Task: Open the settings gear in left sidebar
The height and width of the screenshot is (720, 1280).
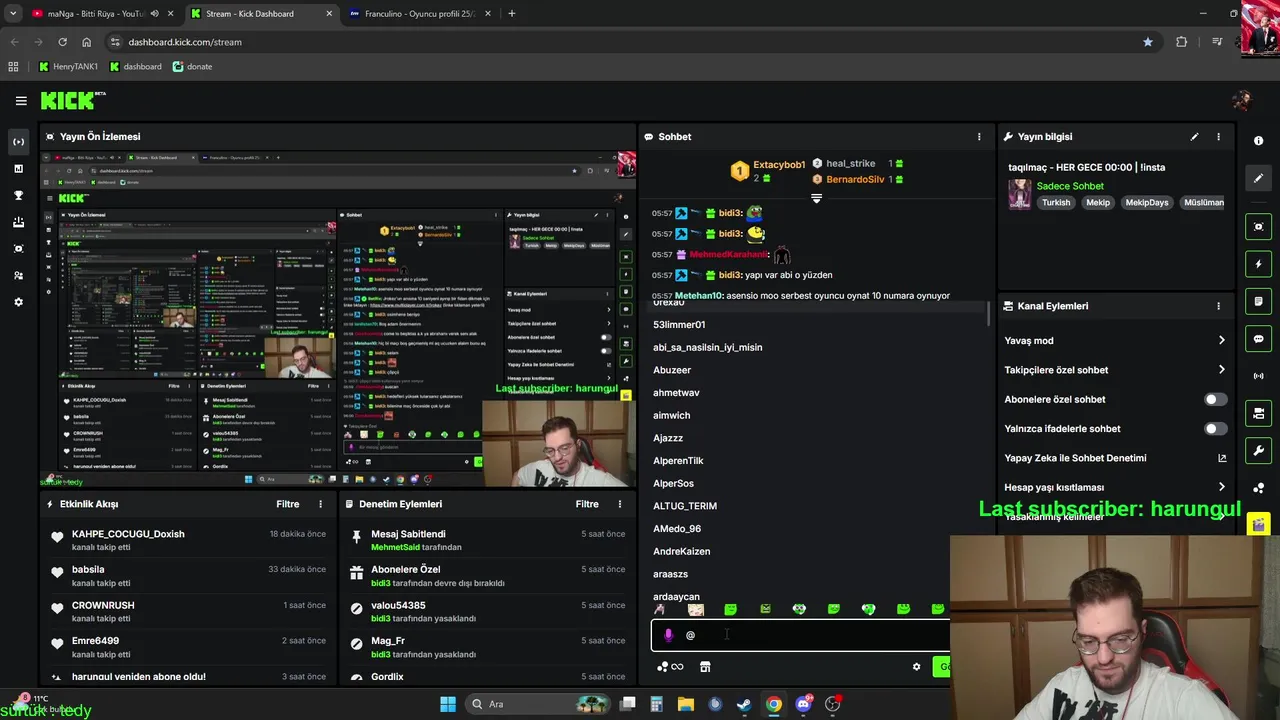Action: 18,302
